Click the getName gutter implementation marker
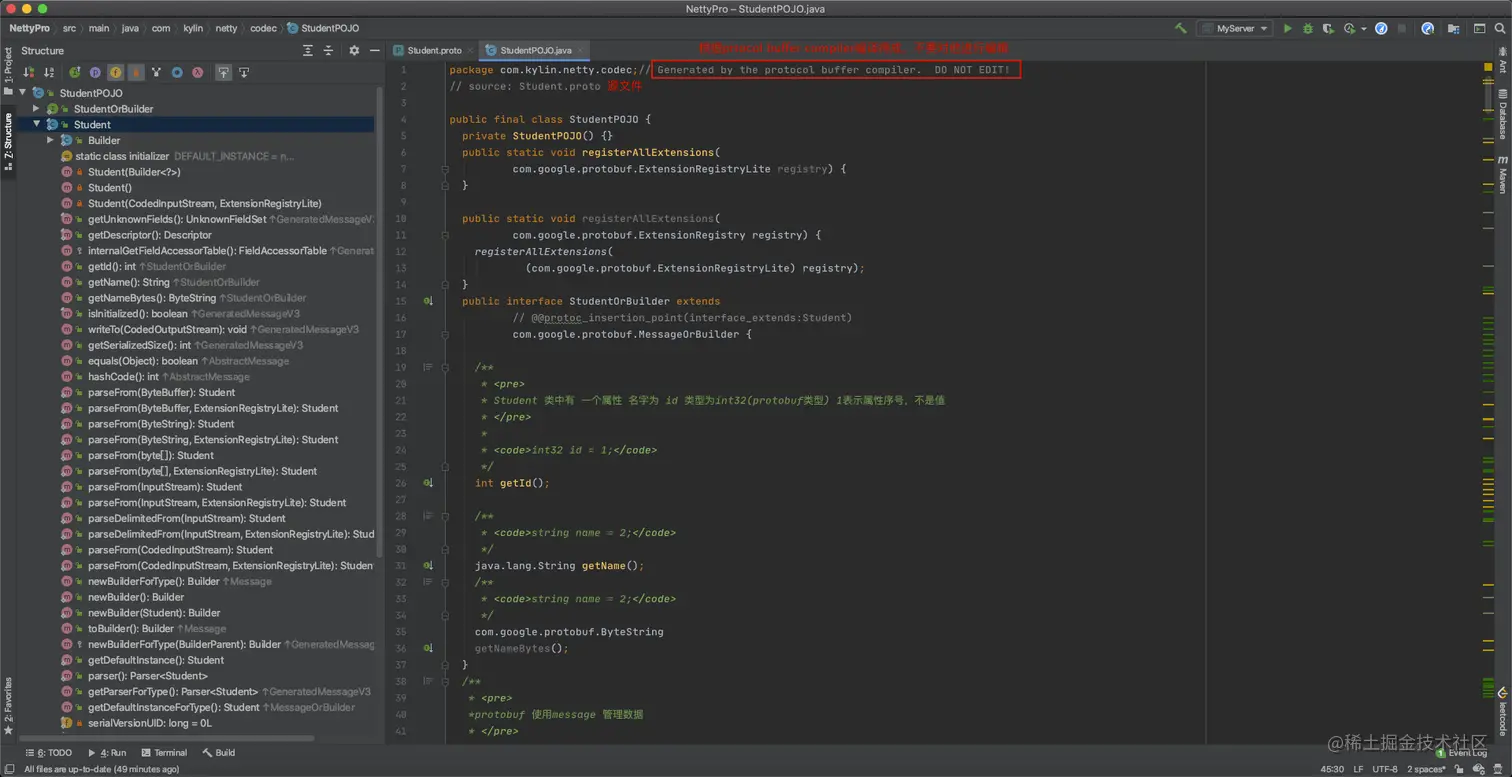Viewport: 1512px width, 777px height. coord(428,566)
